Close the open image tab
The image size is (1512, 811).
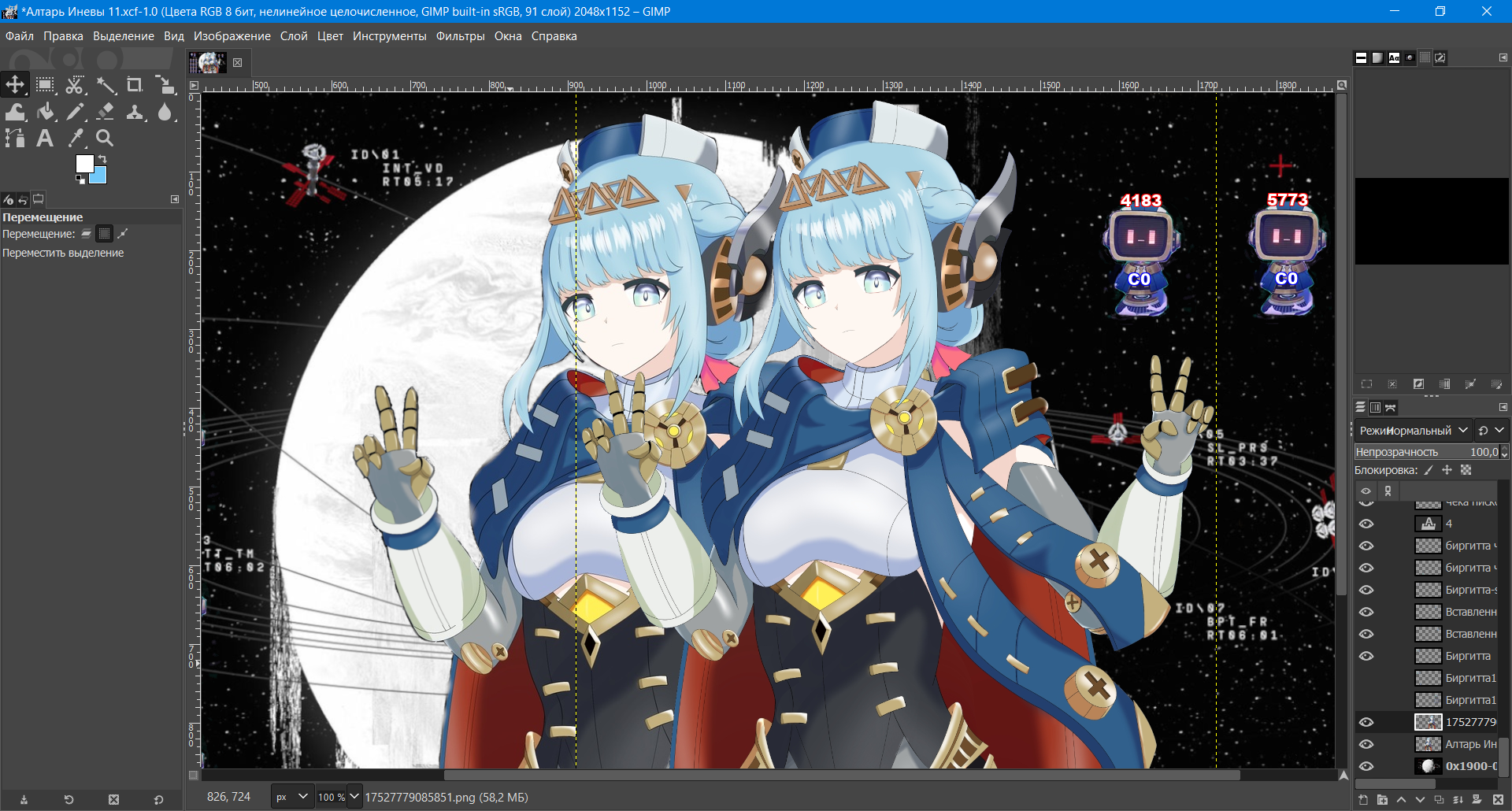click(237, 63)
